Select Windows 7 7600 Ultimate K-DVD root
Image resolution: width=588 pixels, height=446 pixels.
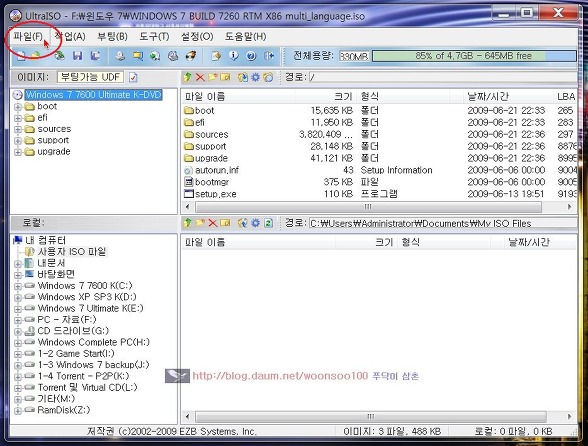point(93,95)
